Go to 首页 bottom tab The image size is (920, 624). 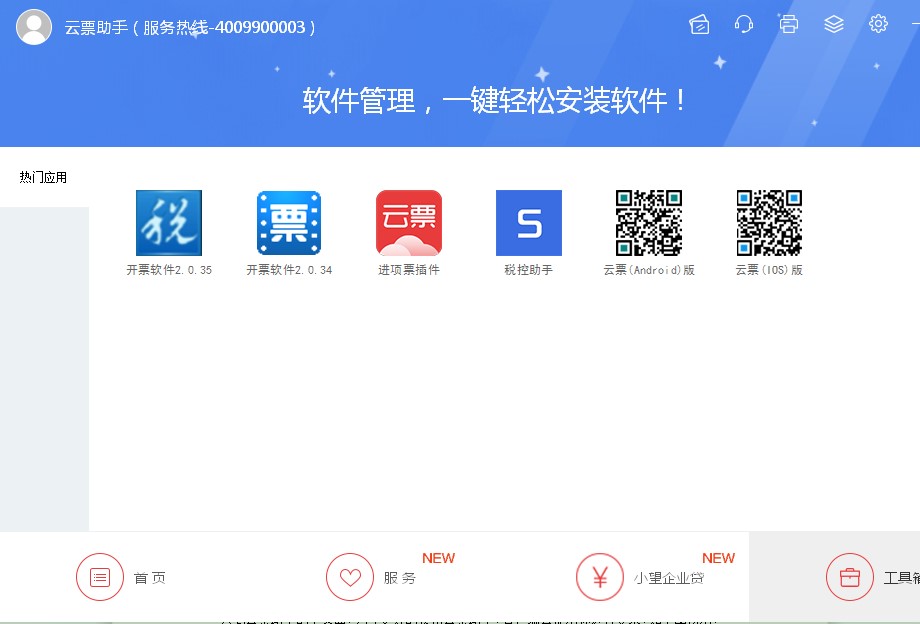tap(125, 578)
